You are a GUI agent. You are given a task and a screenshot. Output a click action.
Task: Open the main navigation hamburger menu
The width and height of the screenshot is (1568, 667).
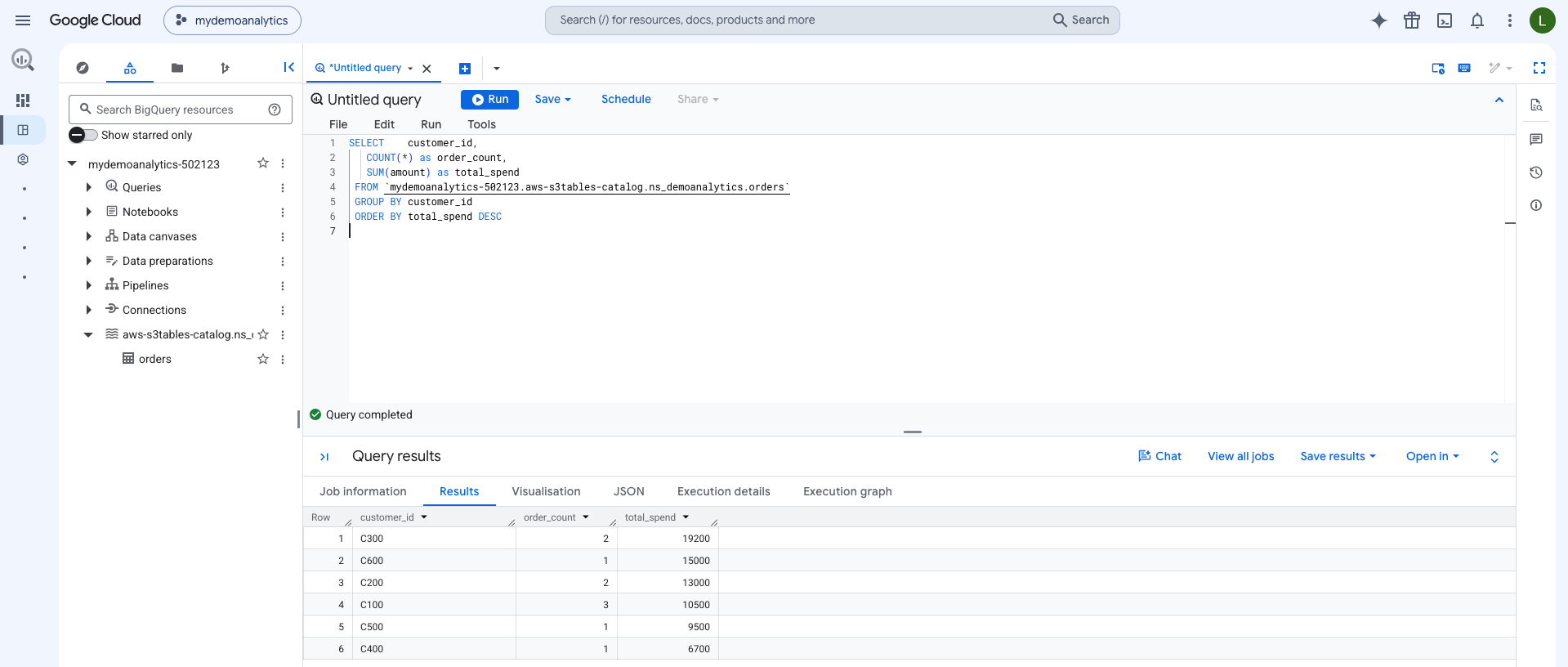coord(23,20)
